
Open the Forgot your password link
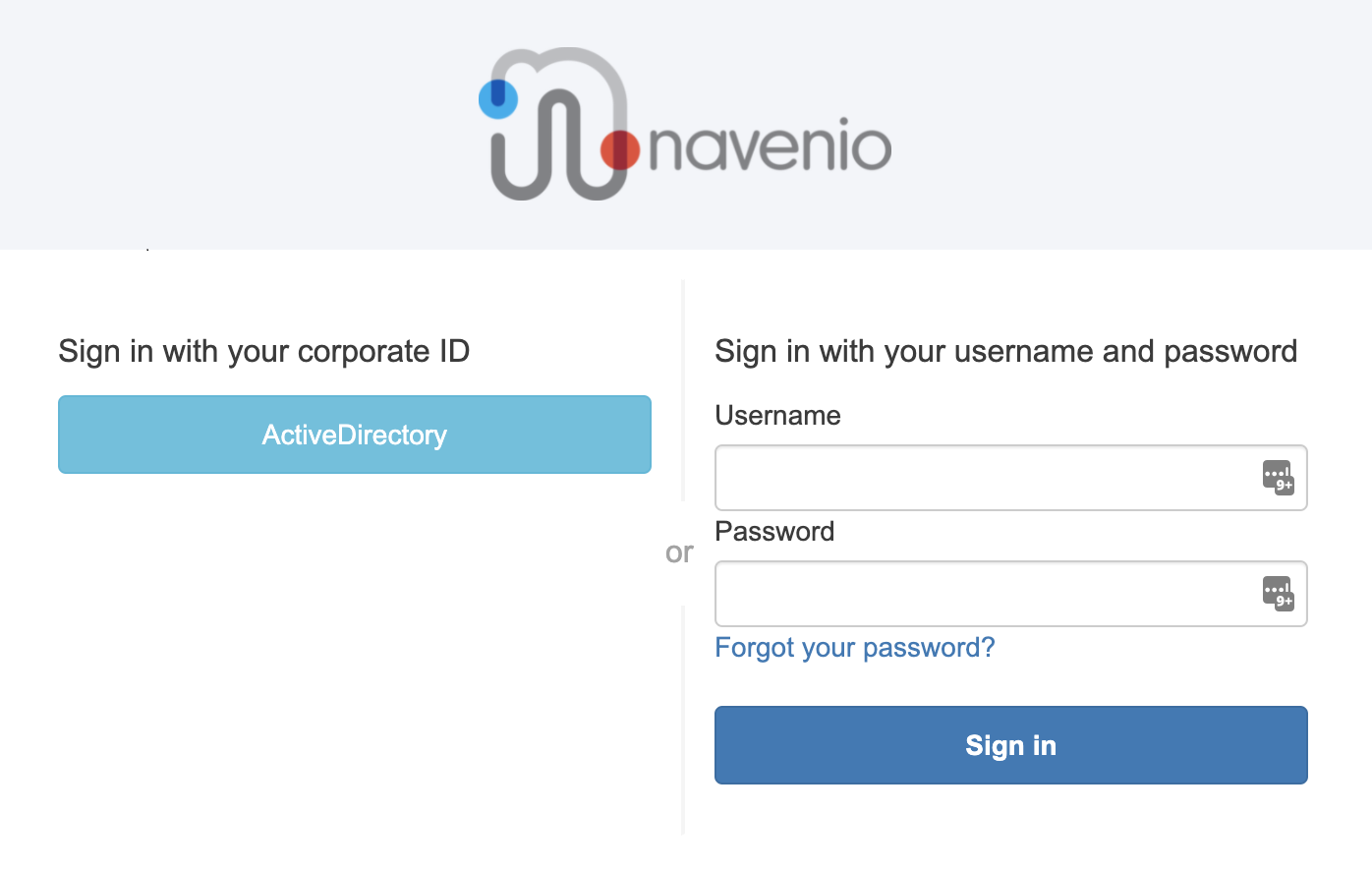coord(854,647)
